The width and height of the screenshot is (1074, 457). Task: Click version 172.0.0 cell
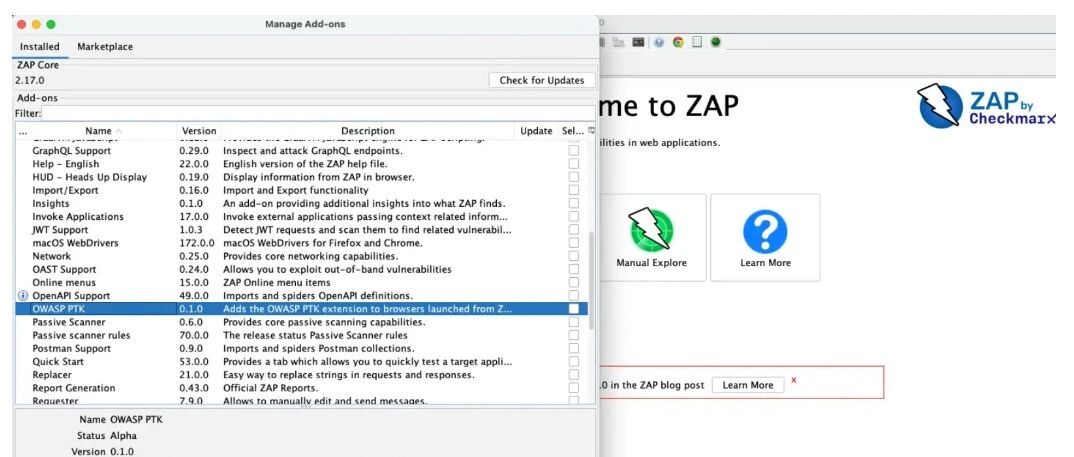click(197, 243)
